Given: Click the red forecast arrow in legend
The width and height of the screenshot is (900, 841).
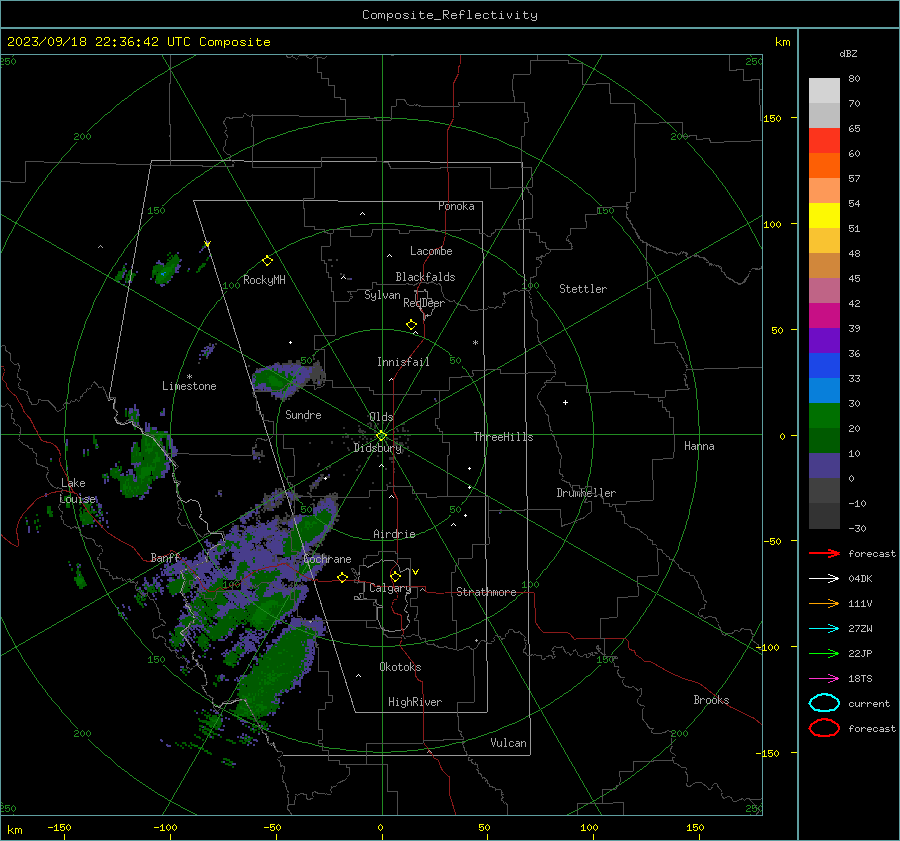Looking at the screenshot, I should [x=824, y=553].
